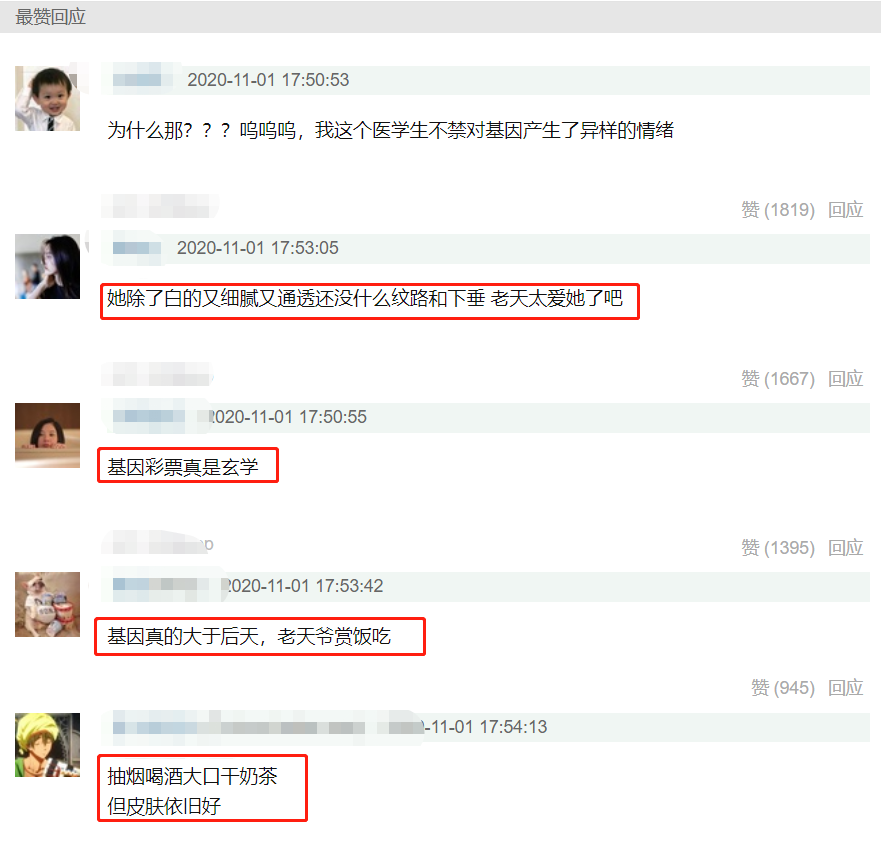Image resolution: width=881 pixels, height=841 pixels.
Task: Select the comment 基因彩票真是玄学
Action: pos(183,467)
